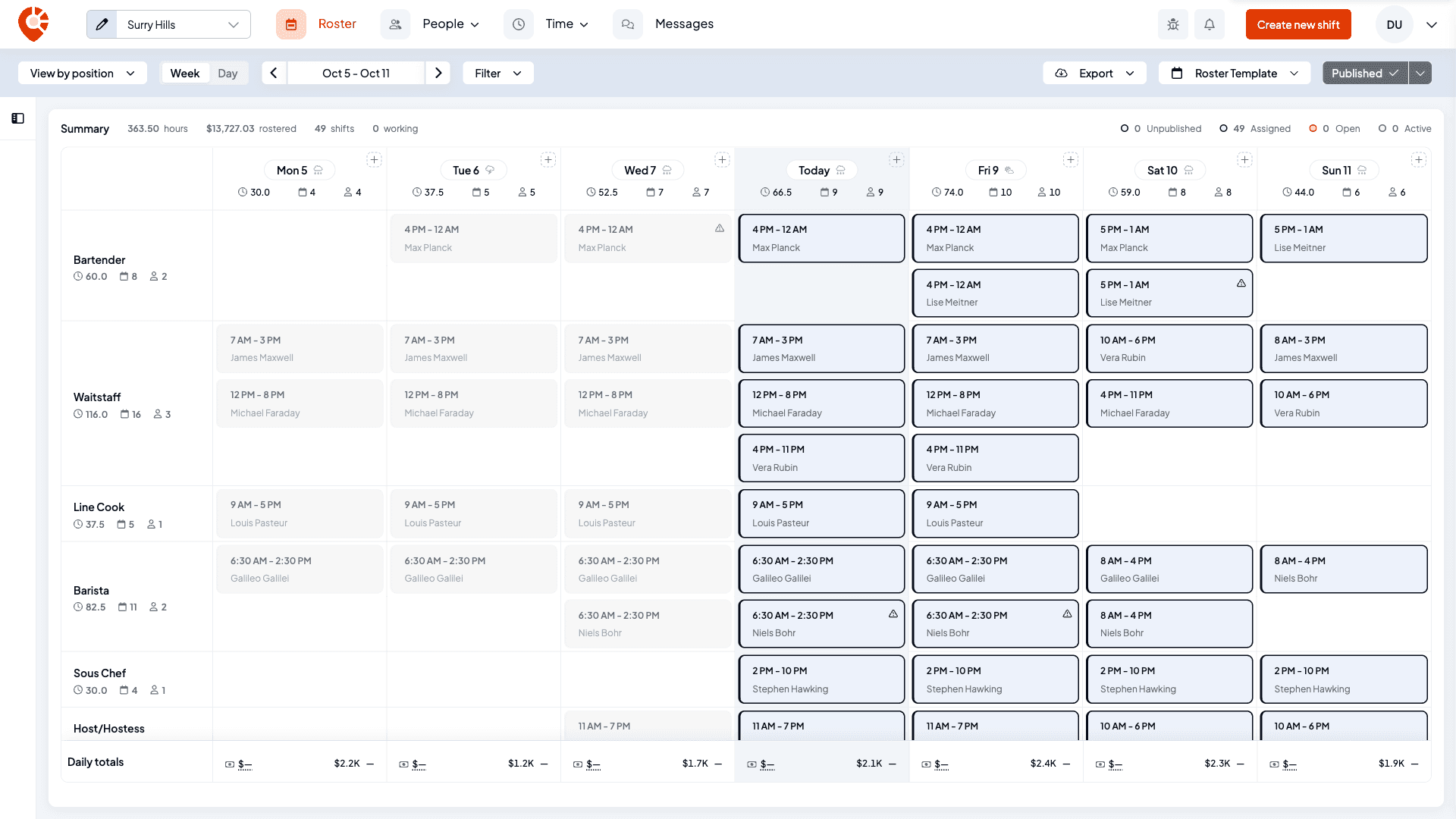Open the user account chevron menu
Screen dimensions: 1456x819
tap(1432, 24)
